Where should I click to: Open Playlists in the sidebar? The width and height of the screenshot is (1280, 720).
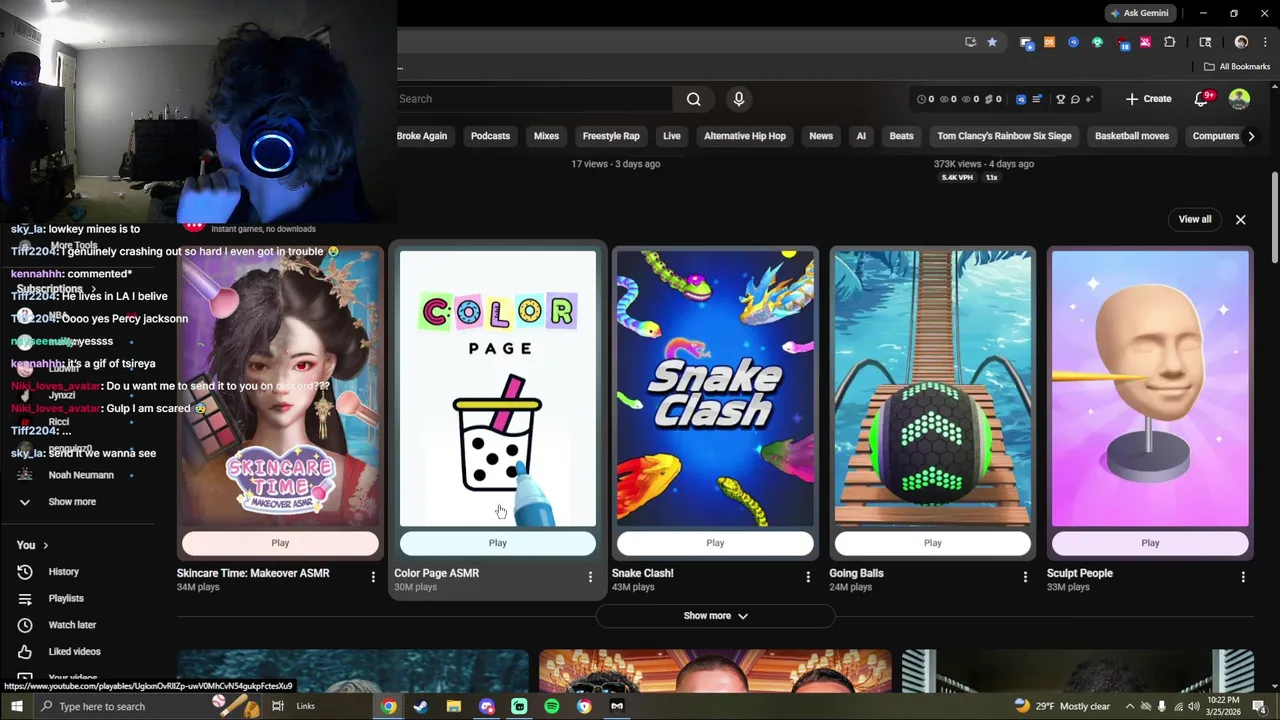tap(66, 598)
